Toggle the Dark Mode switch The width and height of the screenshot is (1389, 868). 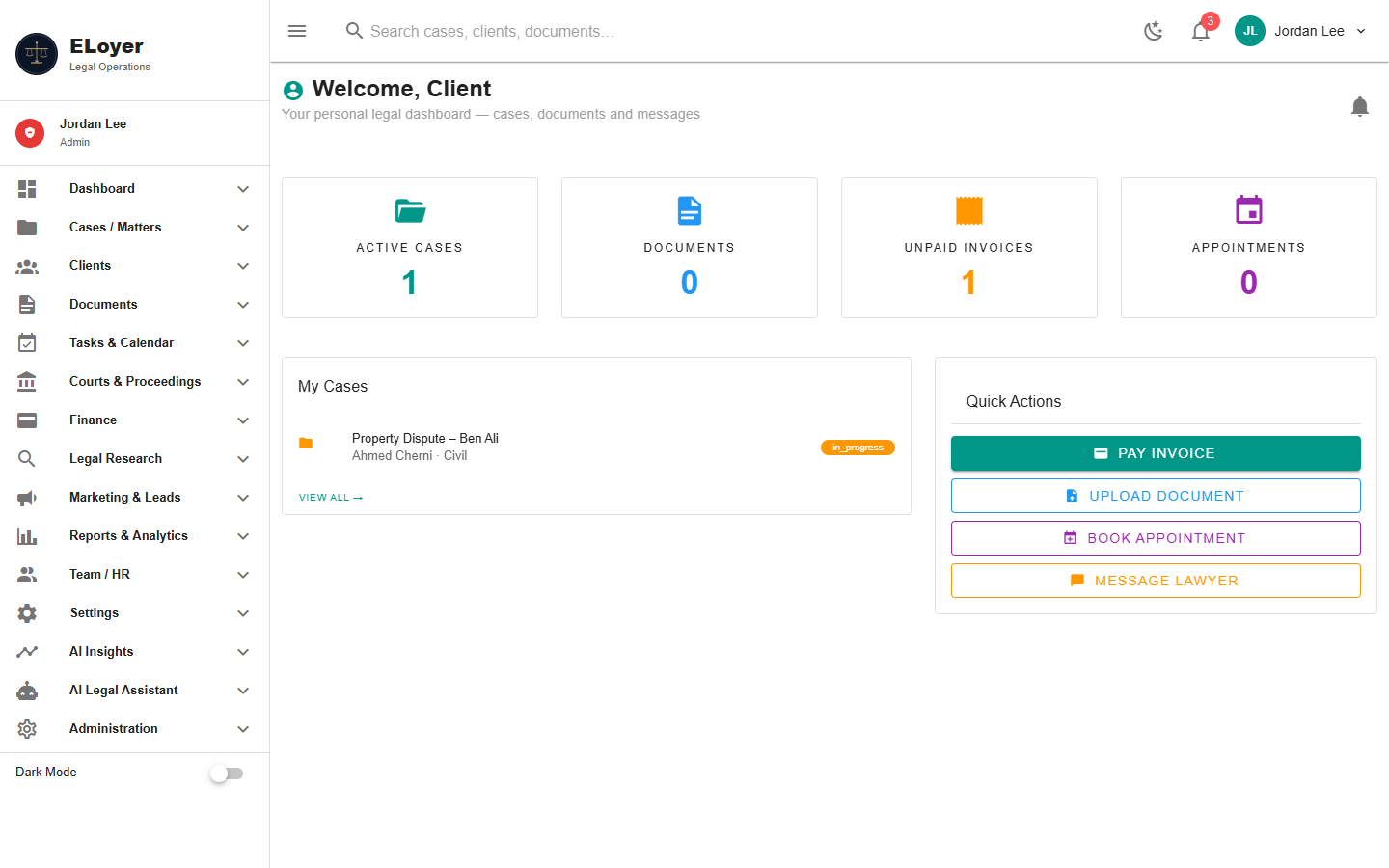pos(227,773)
